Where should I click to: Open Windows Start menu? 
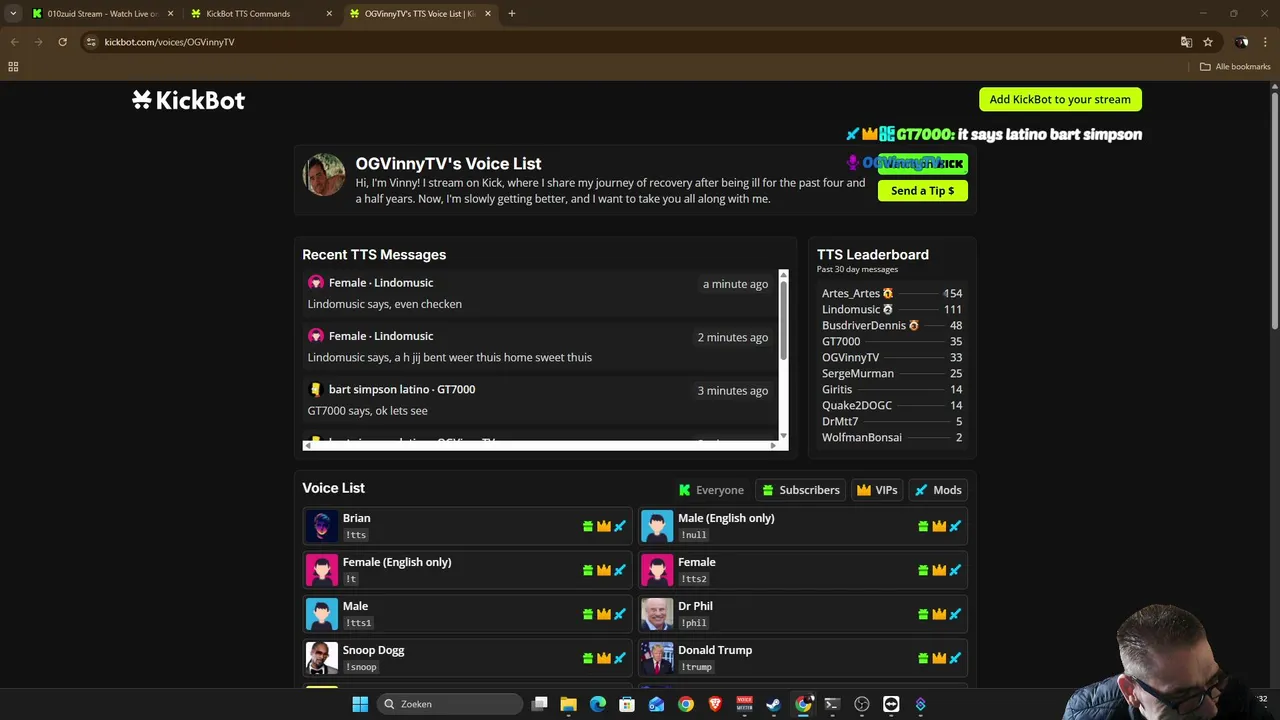coord(360,704)
